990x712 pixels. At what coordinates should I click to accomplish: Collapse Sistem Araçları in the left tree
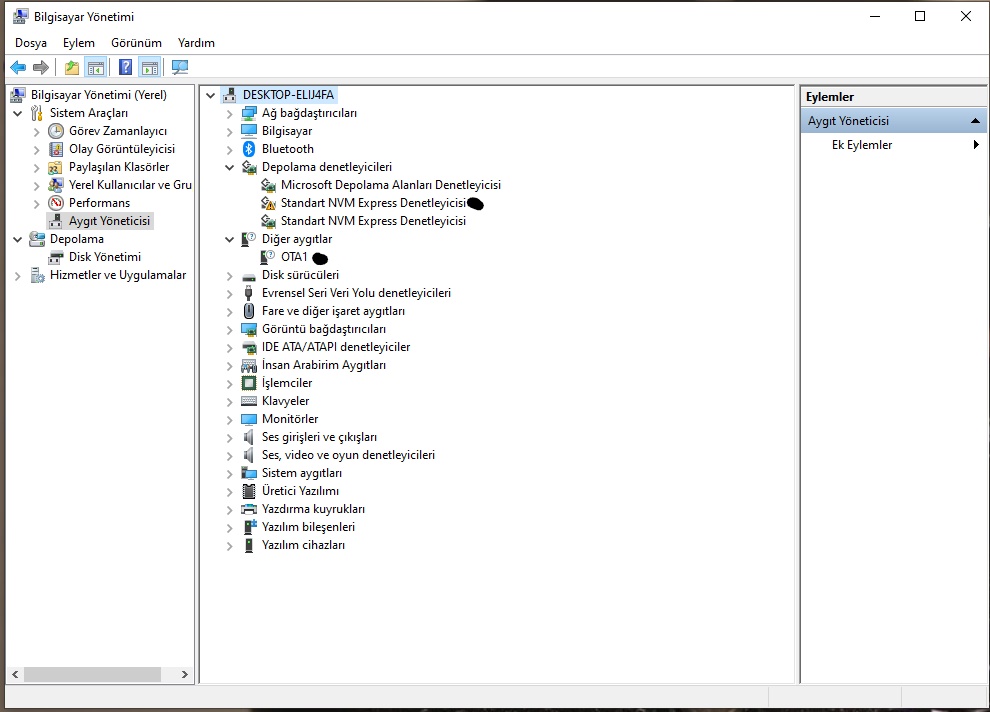pyautogui.click(x=18, y=114)
